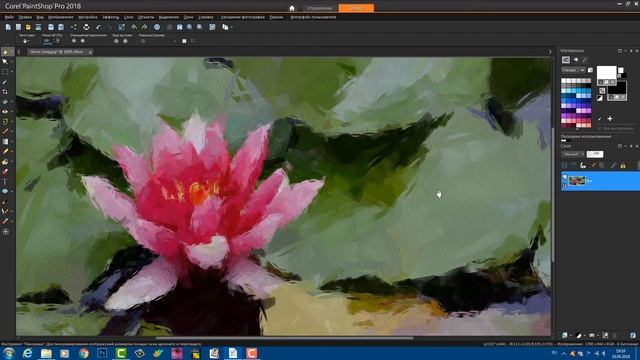Click the Zoom in magnifier icon

click(x=190, y=27)
